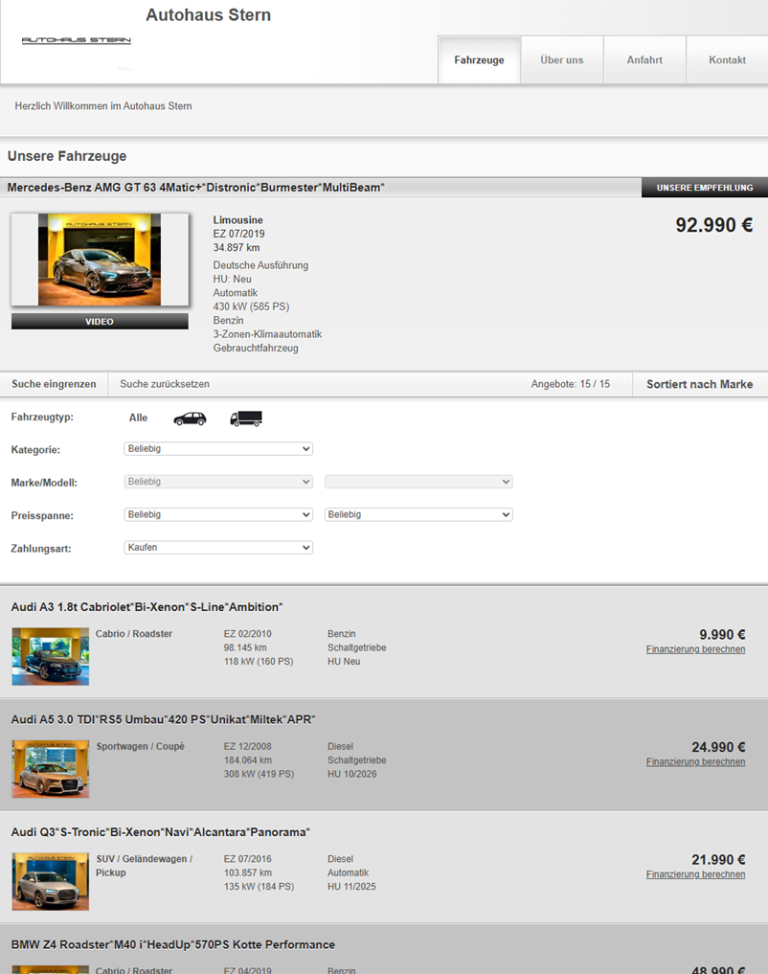Click the Mercedes AMG GT featured photo
Image resolution: width=768 pixels, height=974 pixels.
99,260
